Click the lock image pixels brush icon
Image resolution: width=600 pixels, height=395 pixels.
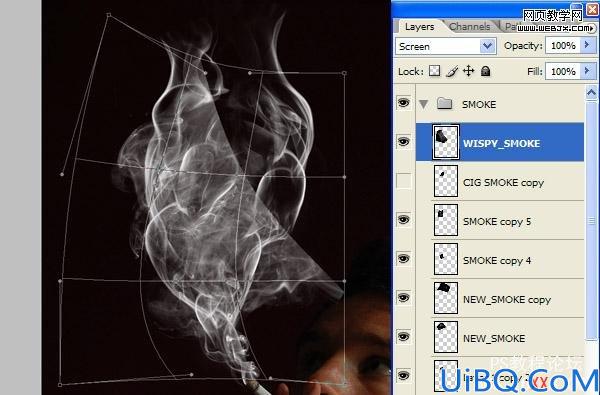452,71
